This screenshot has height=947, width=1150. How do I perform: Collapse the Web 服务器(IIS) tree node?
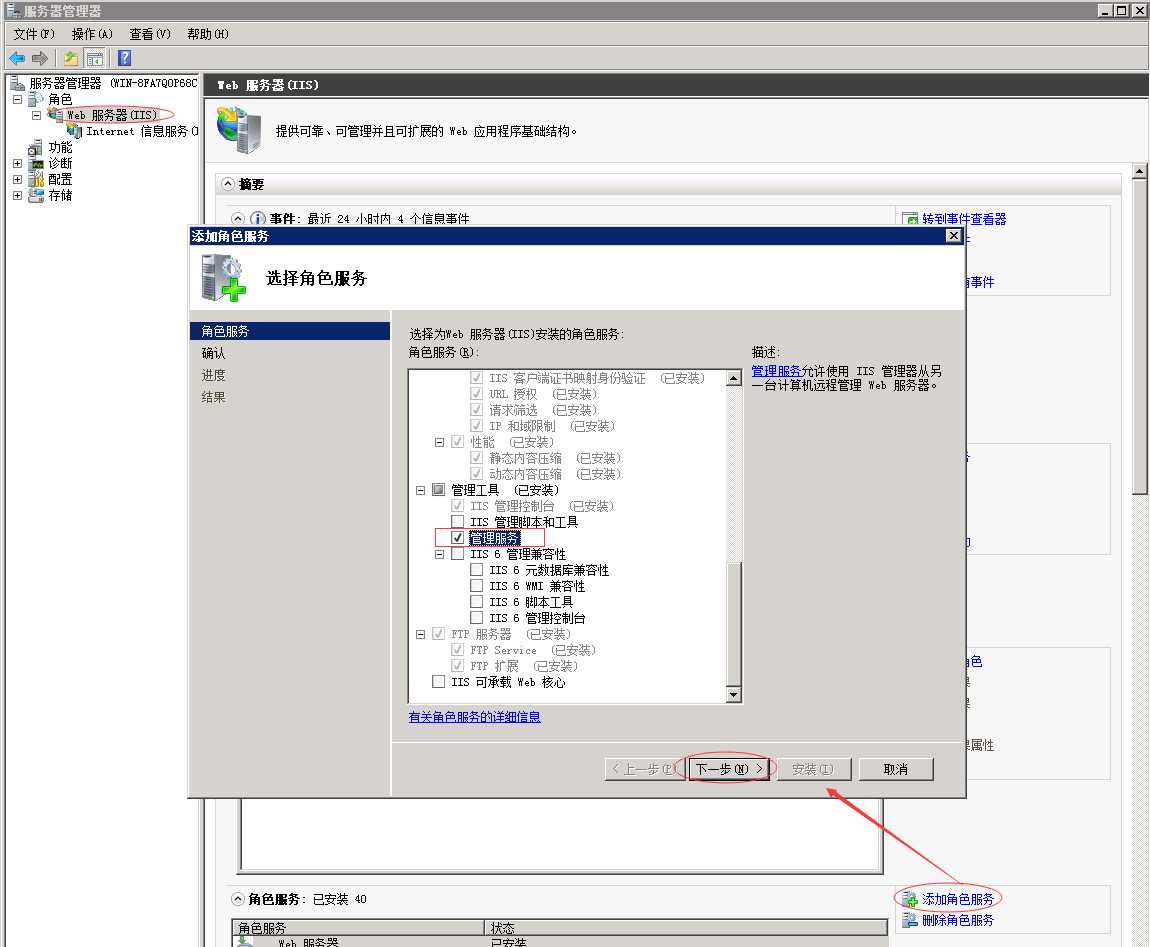coord(37,115)
